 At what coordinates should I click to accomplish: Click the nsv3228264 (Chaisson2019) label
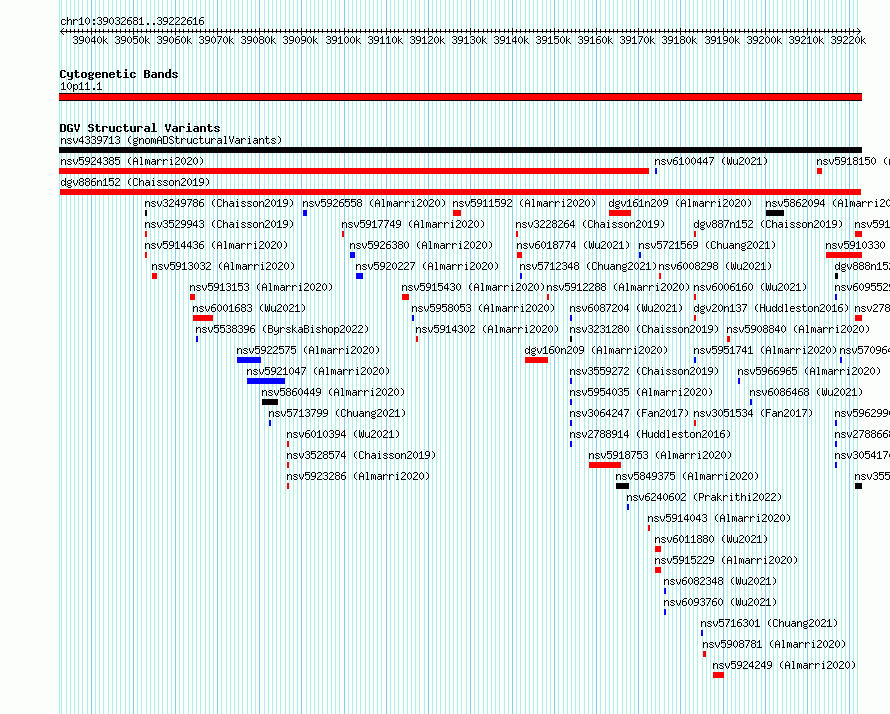[590, 224]
